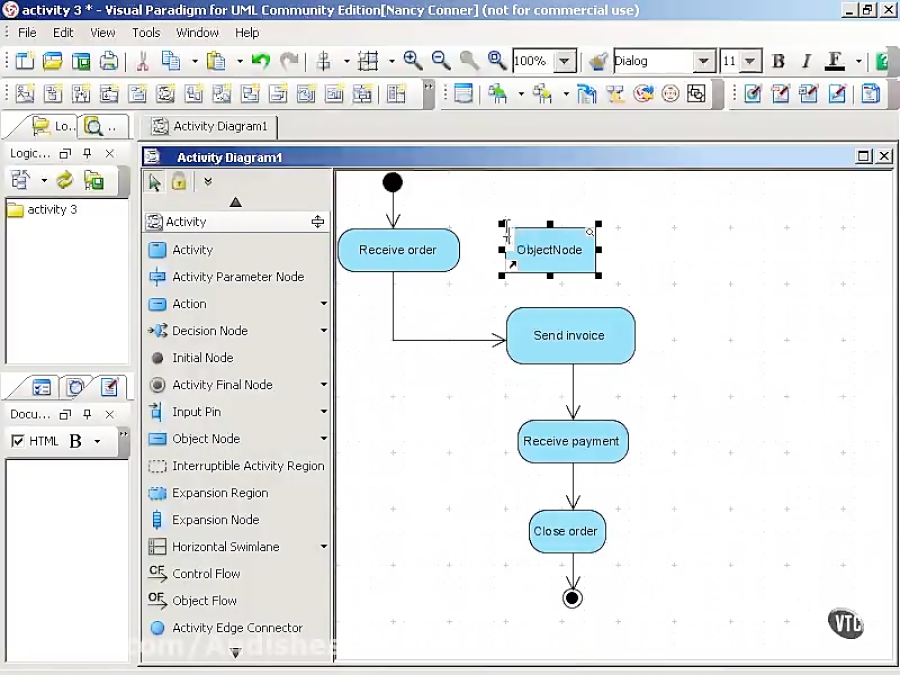The image size is (900, 675).
Task: Select the Expansion Region tool
Action: pos(219,493)
